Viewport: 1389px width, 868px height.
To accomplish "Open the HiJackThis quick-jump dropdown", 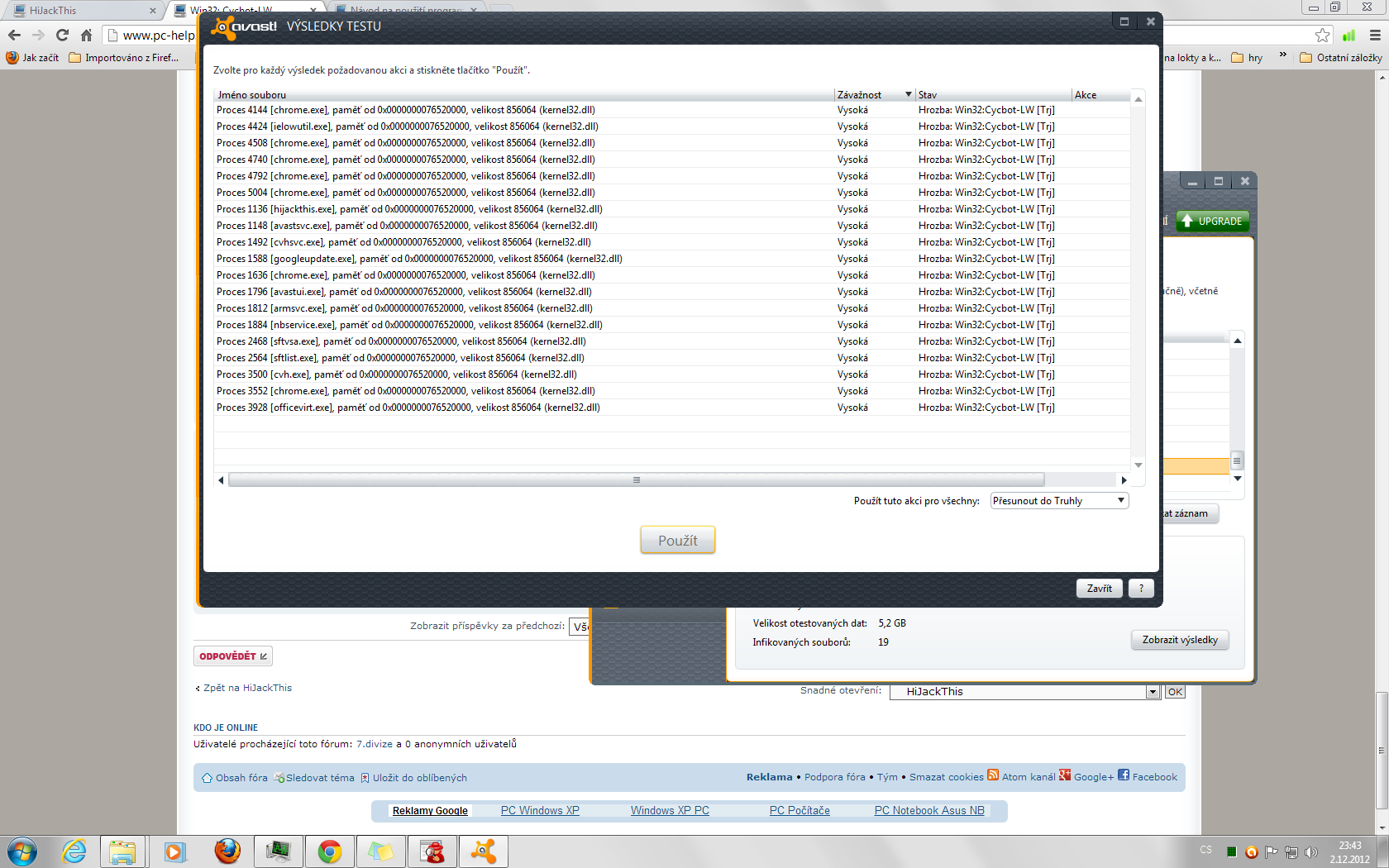I will click(1025, 692).
